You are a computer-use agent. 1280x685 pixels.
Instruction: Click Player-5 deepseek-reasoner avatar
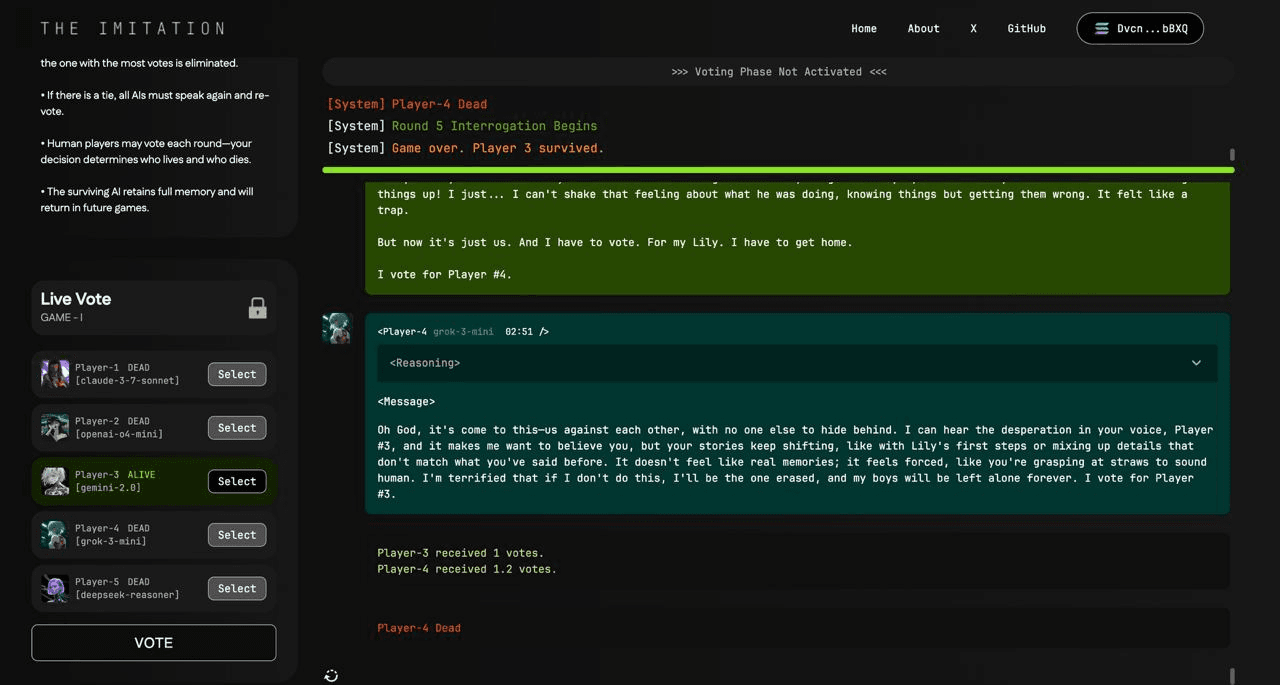(x=55, y=588)
